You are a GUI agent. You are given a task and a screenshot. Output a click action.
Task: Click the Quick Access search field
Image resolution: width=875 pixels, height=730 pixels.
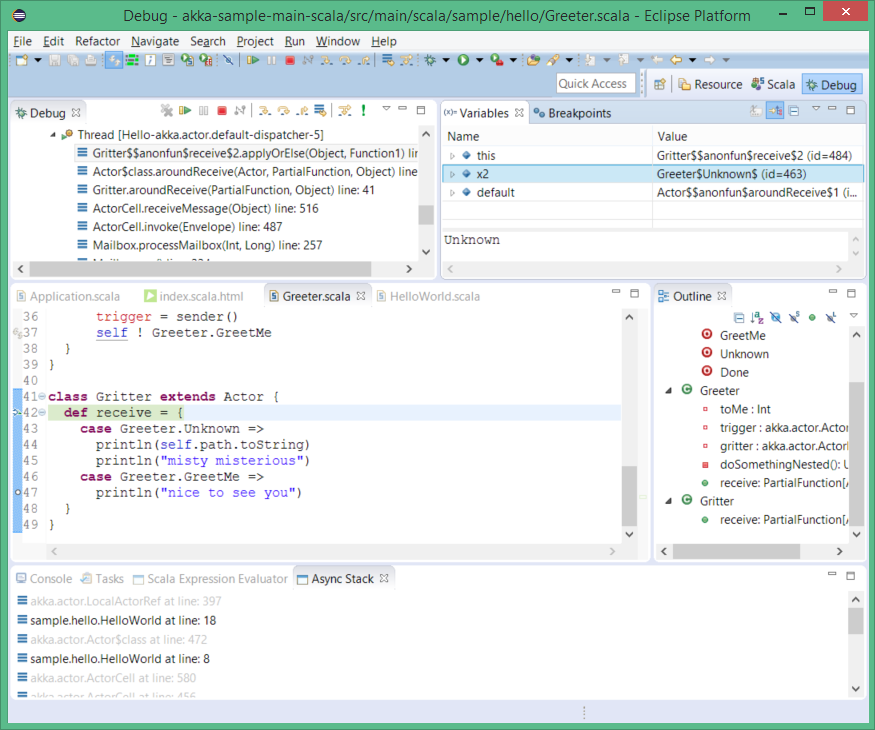pyautogui.click(x=593, y=84)
